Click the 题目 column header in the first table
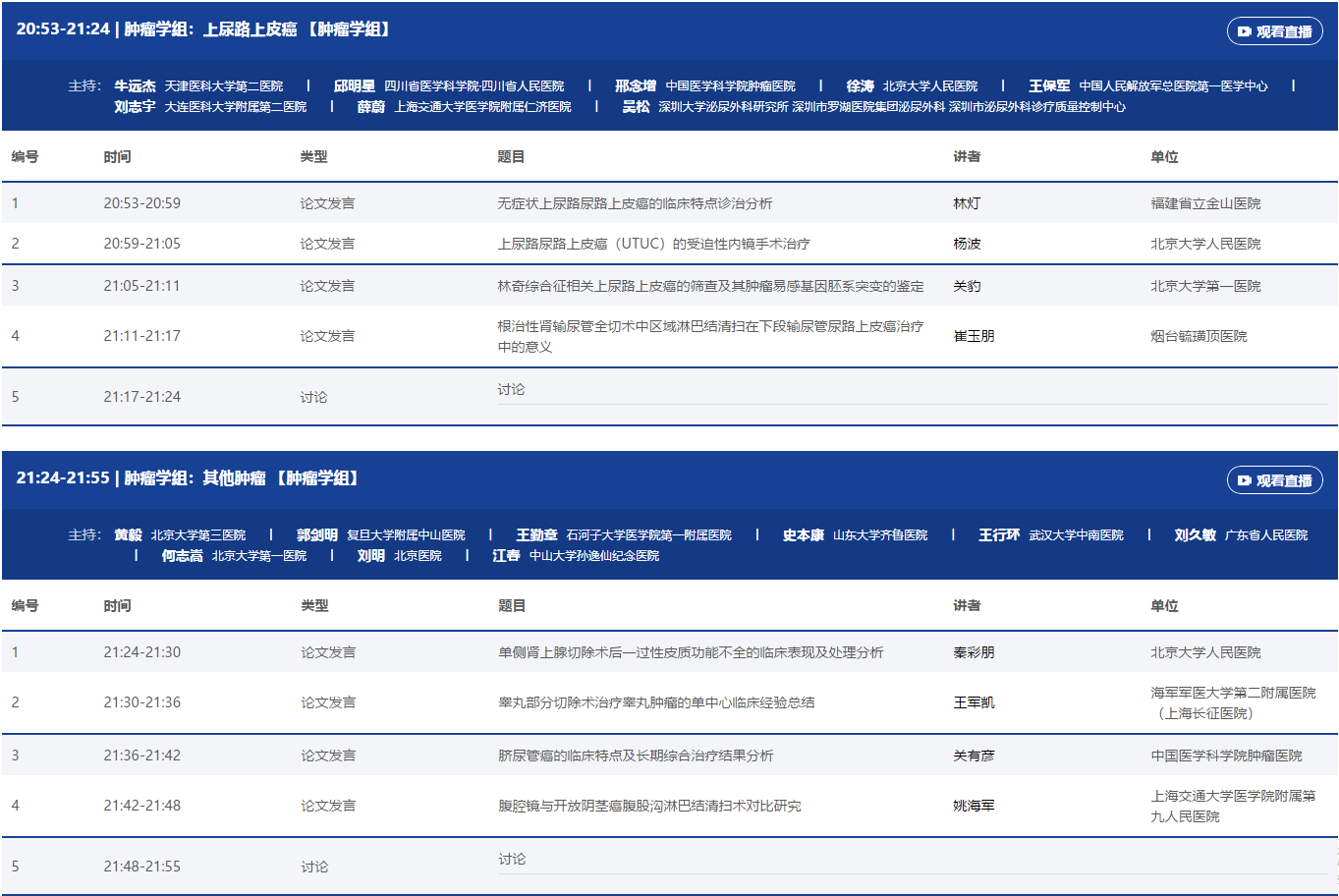This screenshot has width=1339, height=896. (511, 157)
